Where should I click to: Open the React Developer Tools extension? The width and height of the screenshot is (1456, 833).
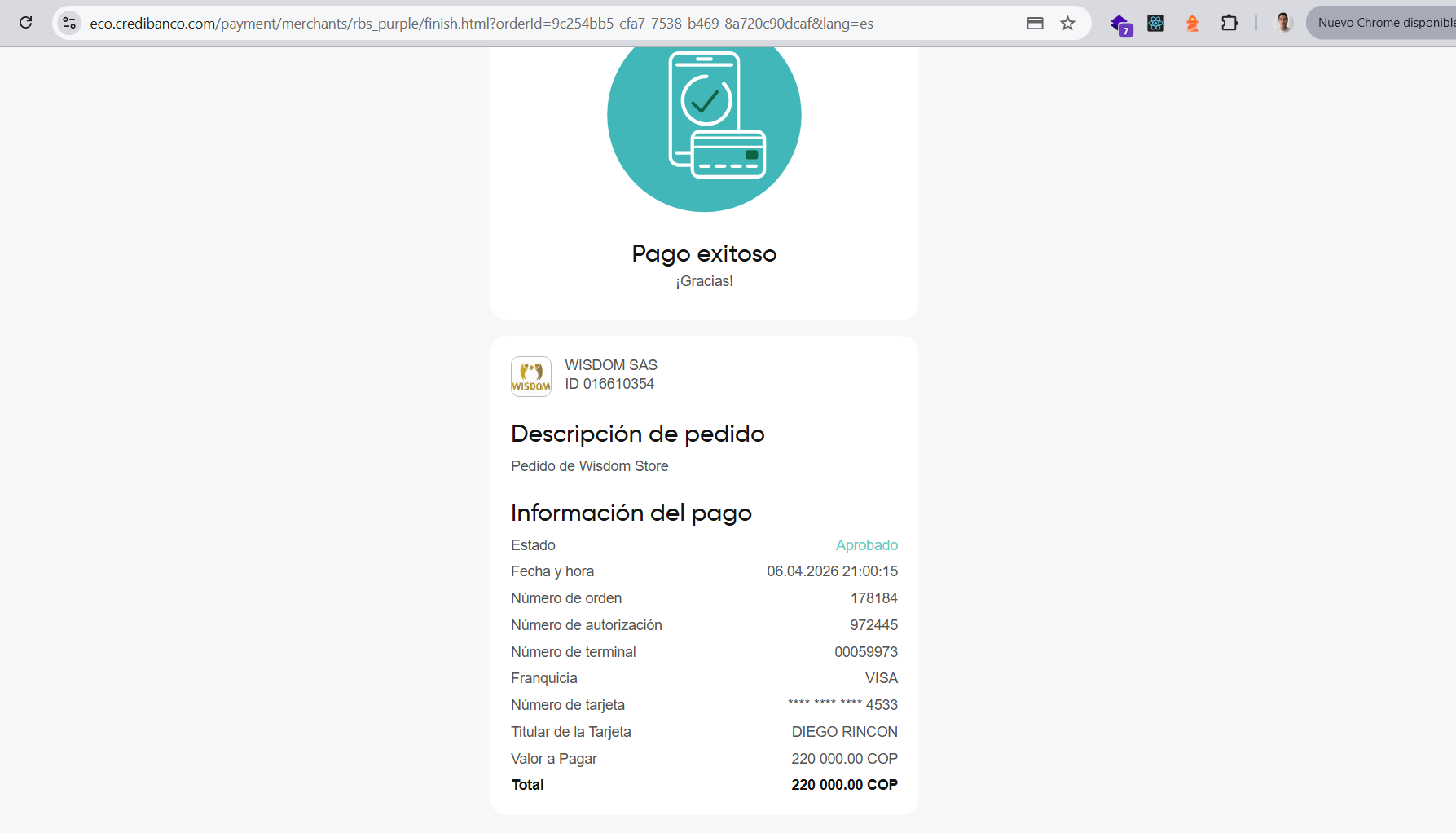click(x=1155, y=23)
